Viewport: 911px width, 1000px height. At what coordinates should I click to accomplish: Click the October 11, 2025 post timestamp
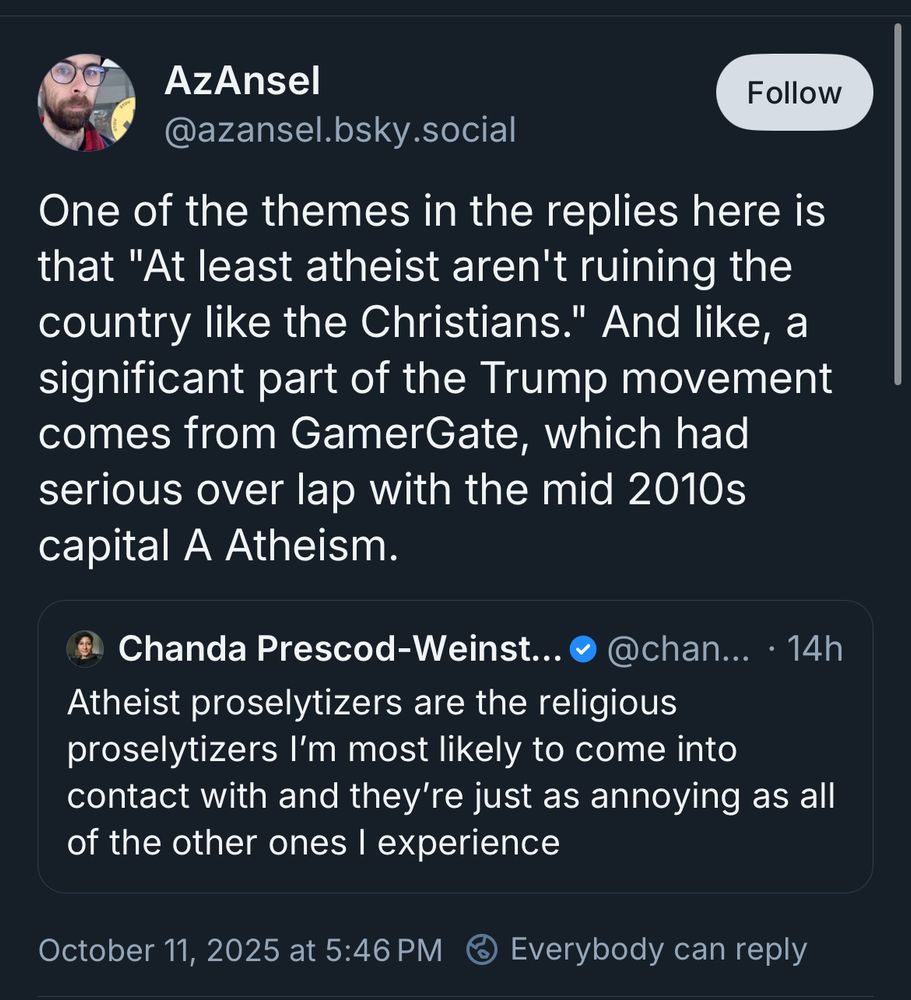coord(240,949)
